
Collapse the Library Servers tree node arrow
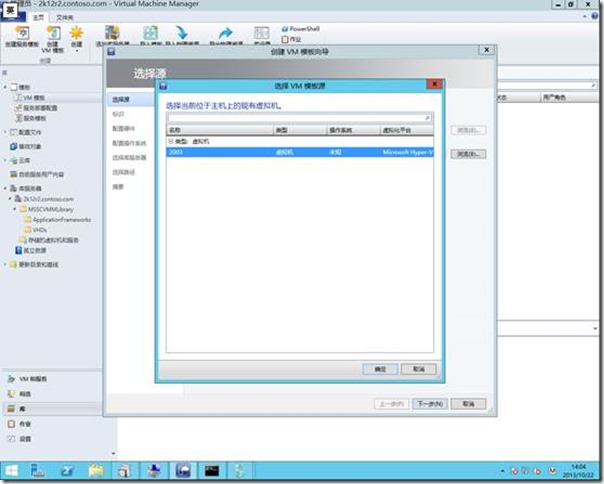[x=5, y=188]
